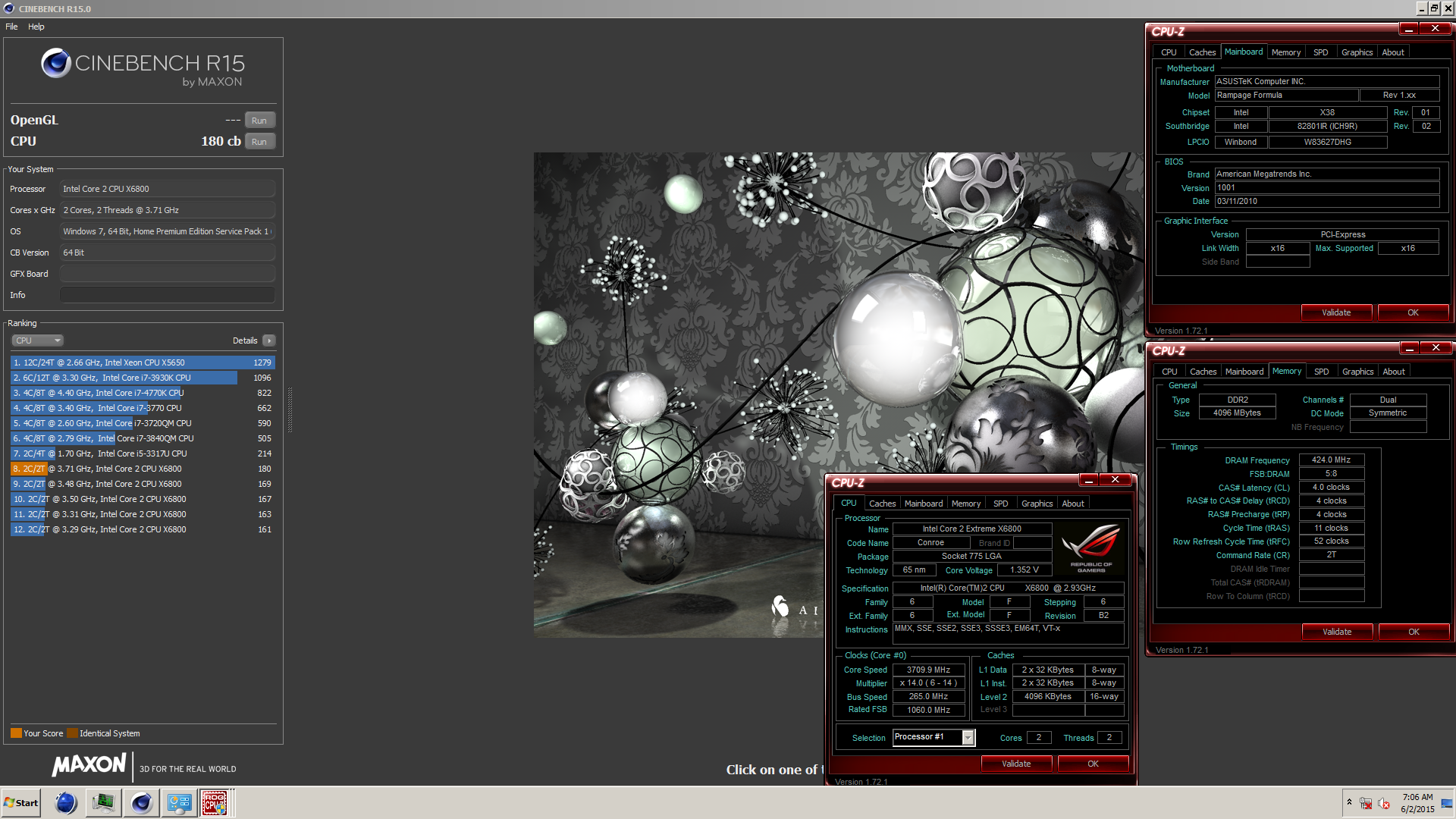Open CPU tab in Mainboard CPU-Z window
The height and width of the screenshot is (819, 1456).
[1169, 52]
